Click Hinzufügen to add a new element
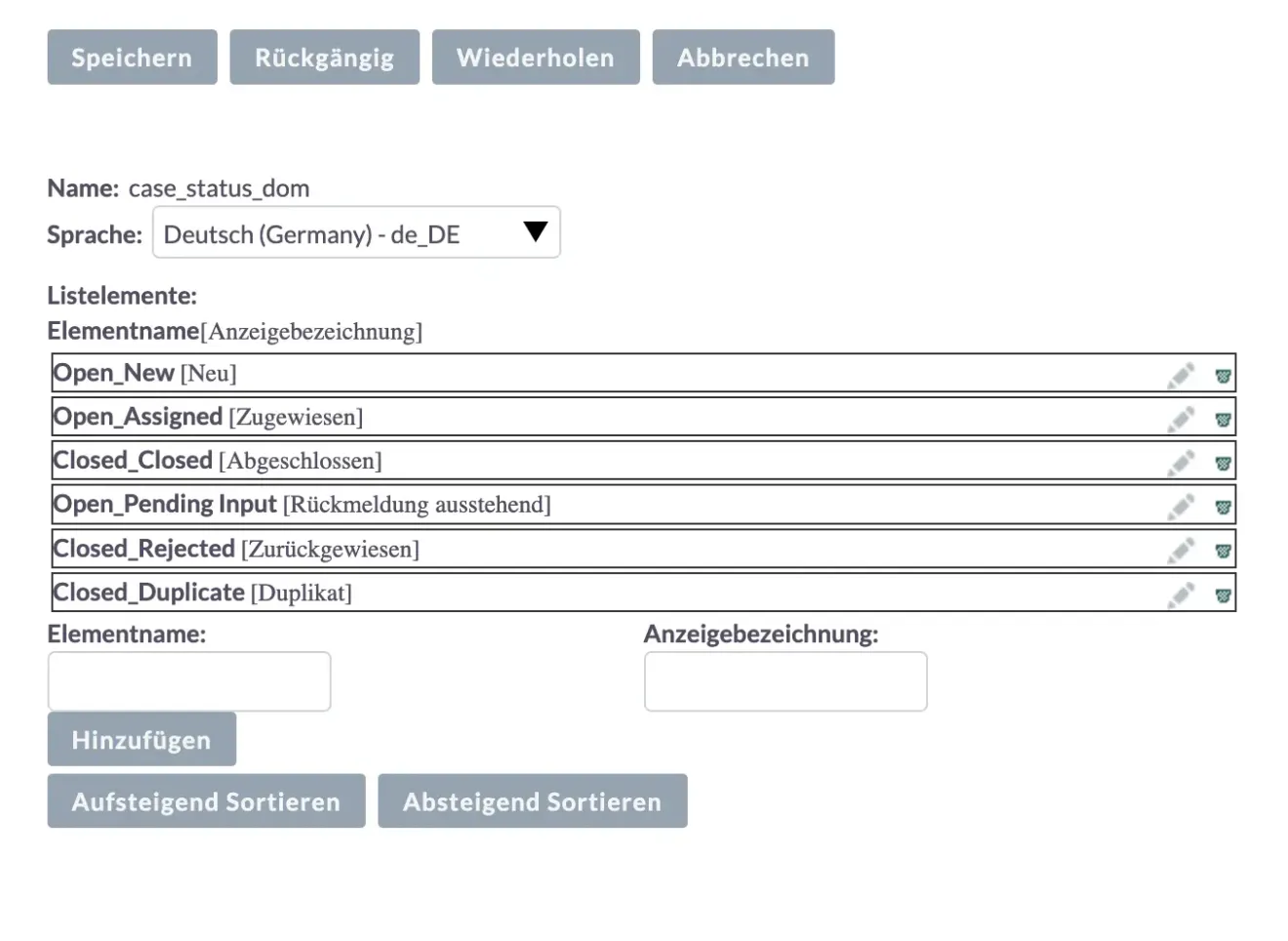Viewport: 1288px width, 941px height. (141, 739)
